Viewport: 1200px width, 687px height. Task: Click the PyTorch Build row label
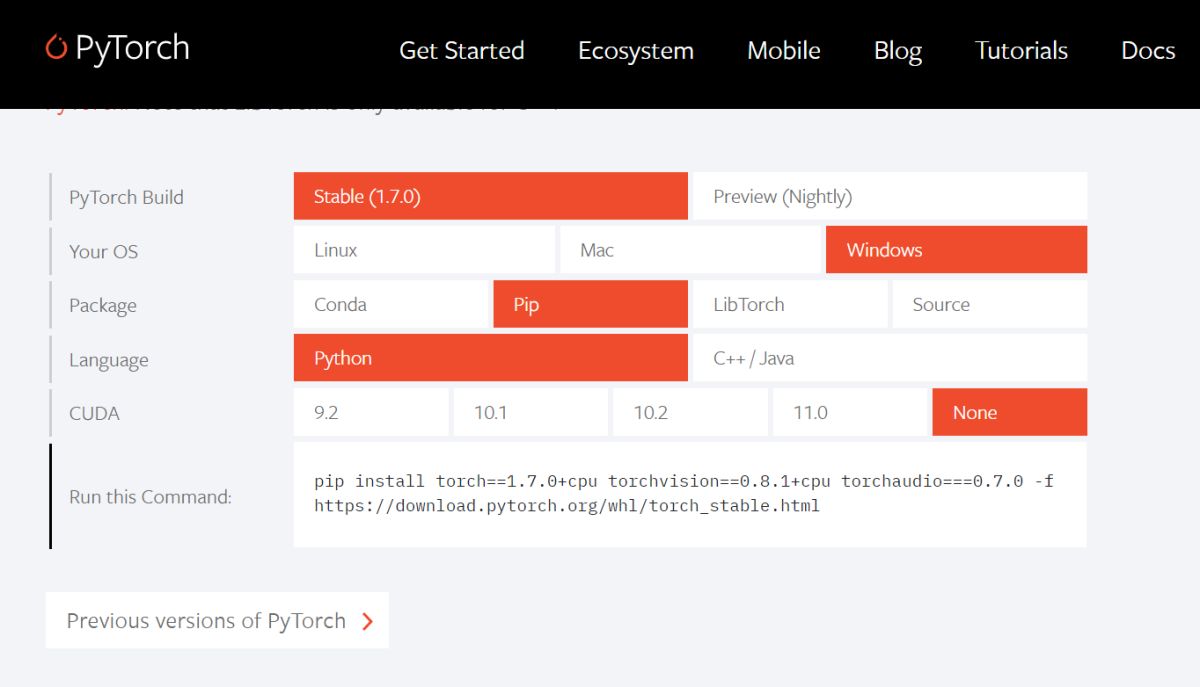pyautogui.click(x=126, y=197)
